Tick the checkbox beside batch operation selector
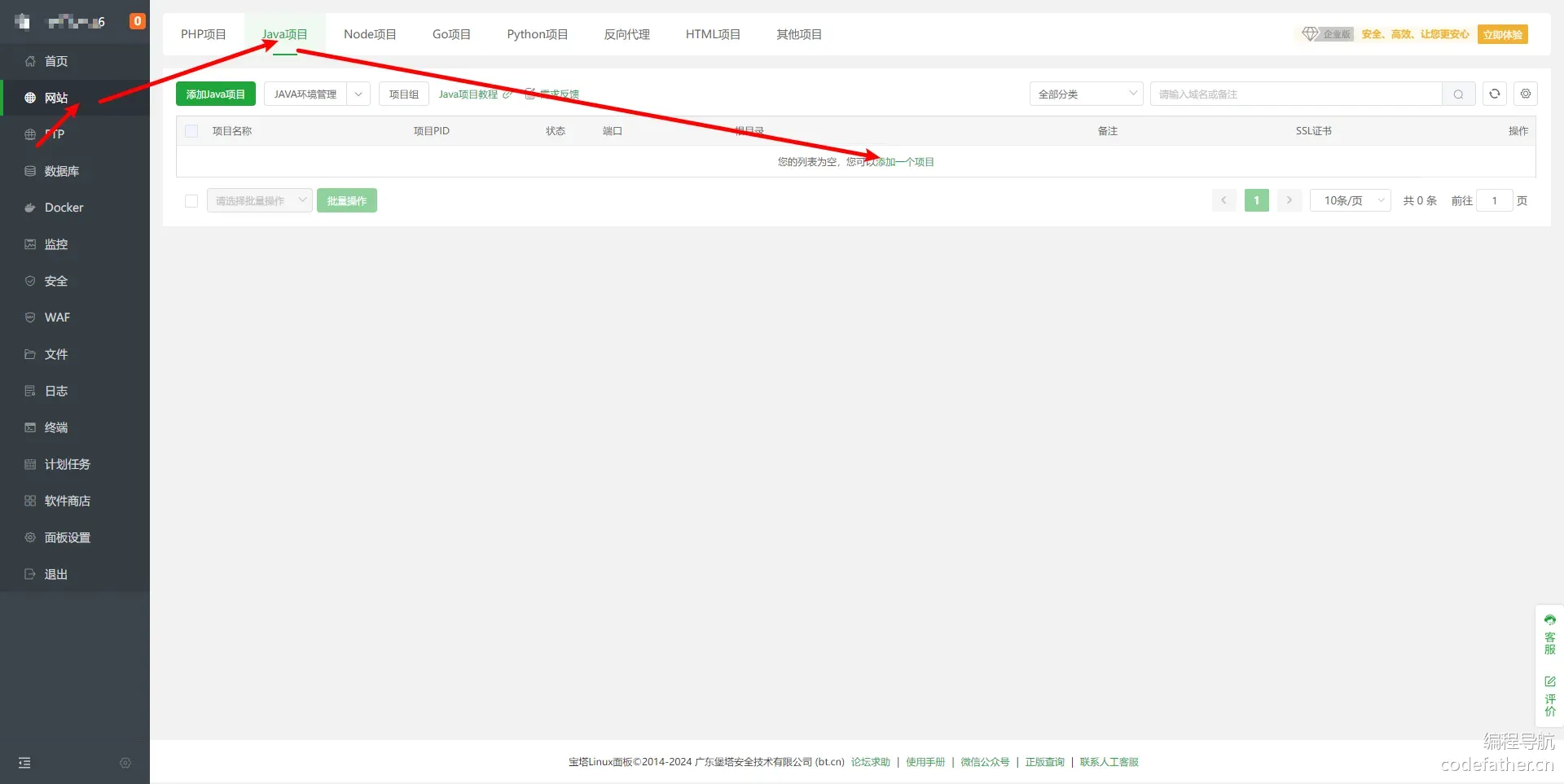1564x784 pixels. point(191,201)
